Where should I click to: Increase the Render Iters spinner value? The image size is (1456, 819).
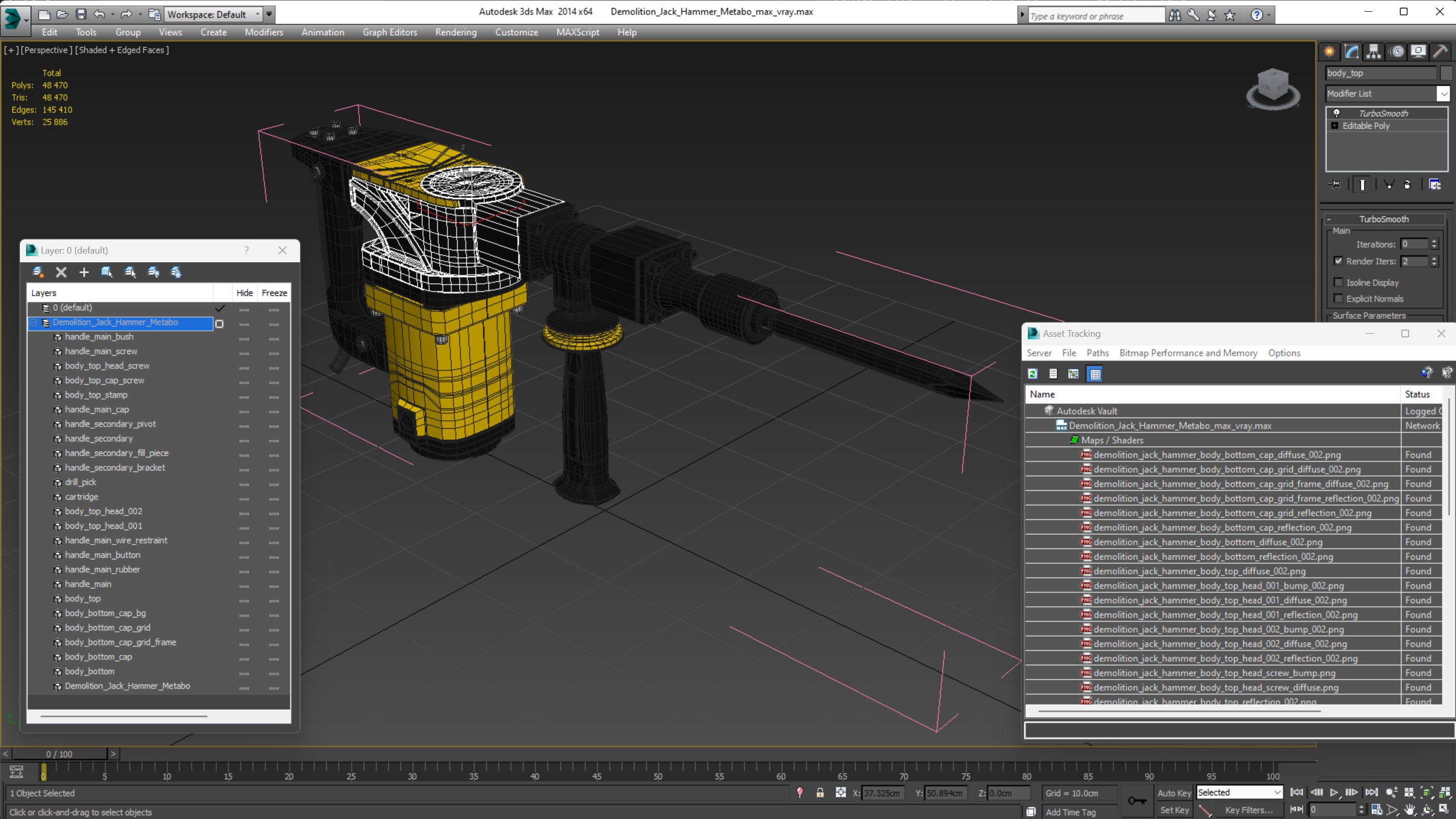pyautogui.click(x=1434, y=258)
